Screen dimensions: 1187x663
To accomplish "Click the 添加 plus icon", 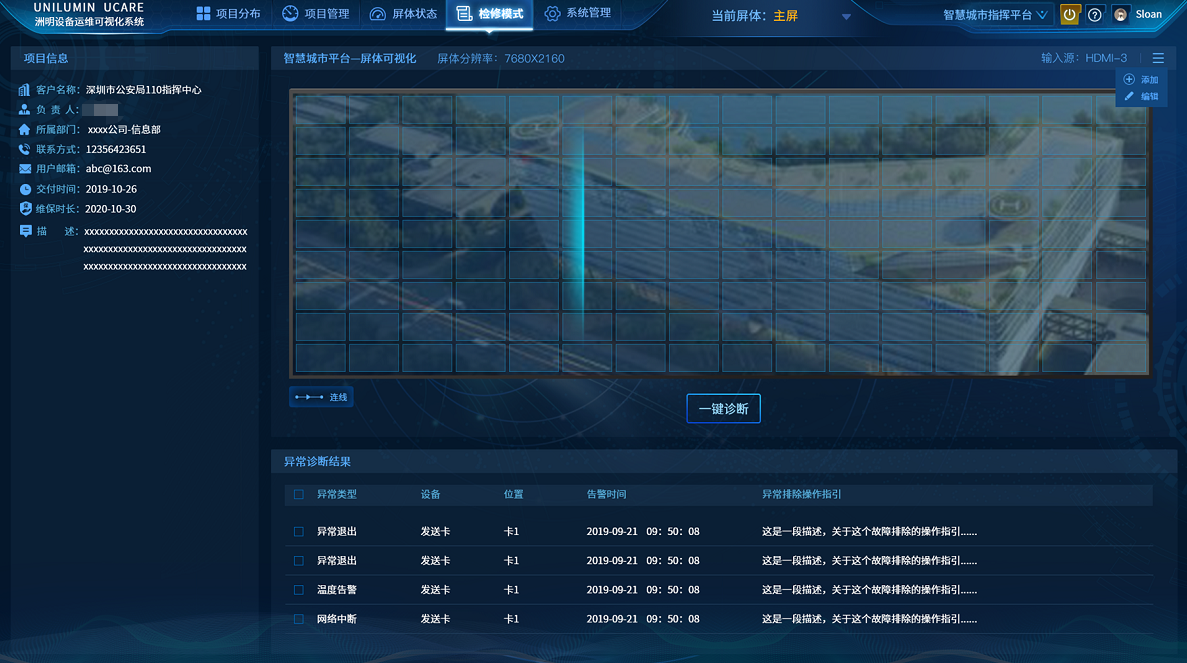I will point(1128,79).
